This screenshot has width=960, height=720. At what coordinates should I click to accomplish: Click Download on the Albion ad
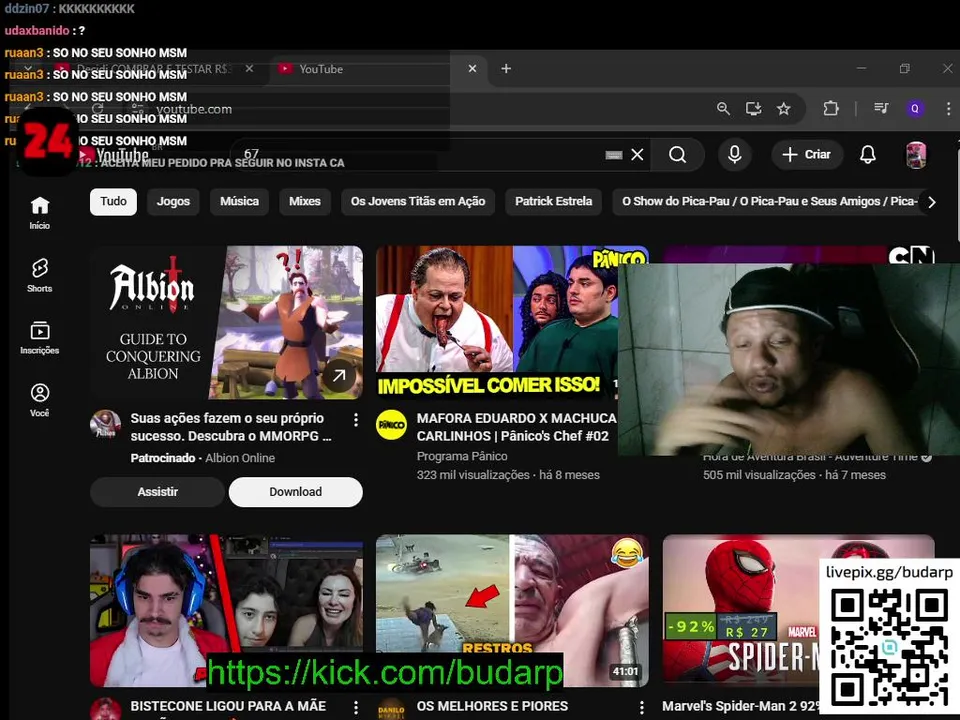(295, 492)
